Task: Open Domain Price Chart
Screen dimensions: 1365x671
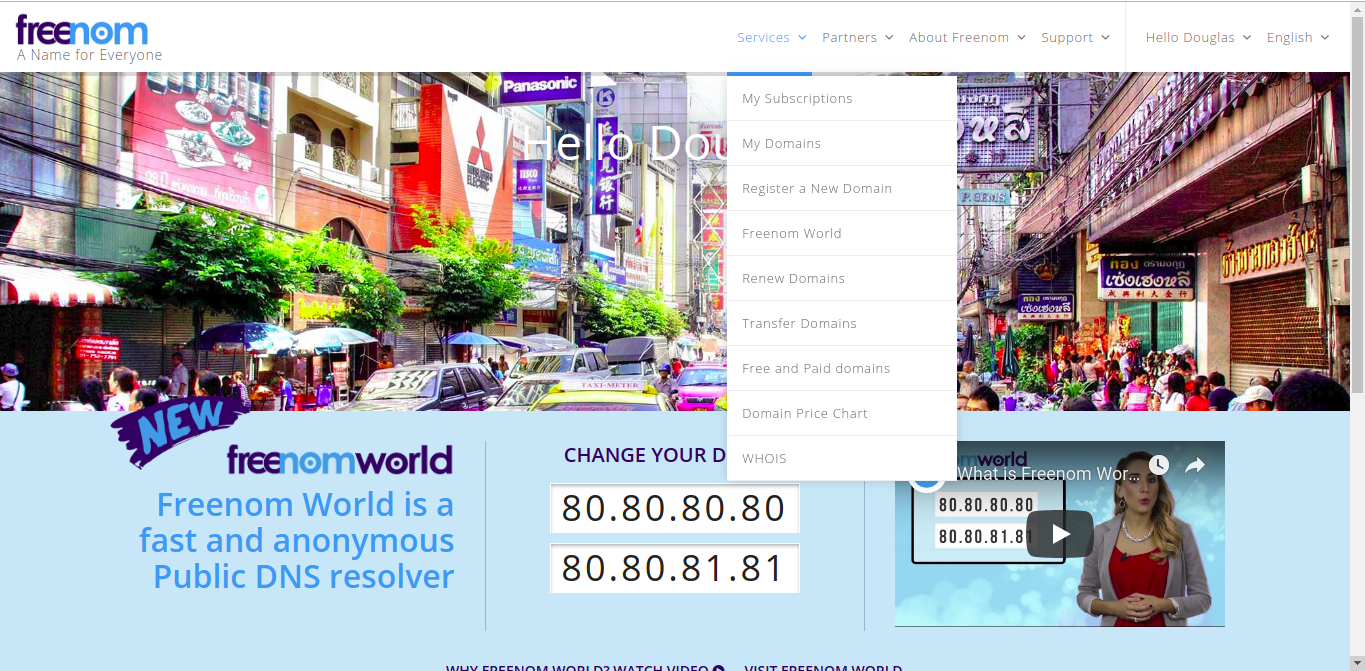Action: (x=842, y=413)
